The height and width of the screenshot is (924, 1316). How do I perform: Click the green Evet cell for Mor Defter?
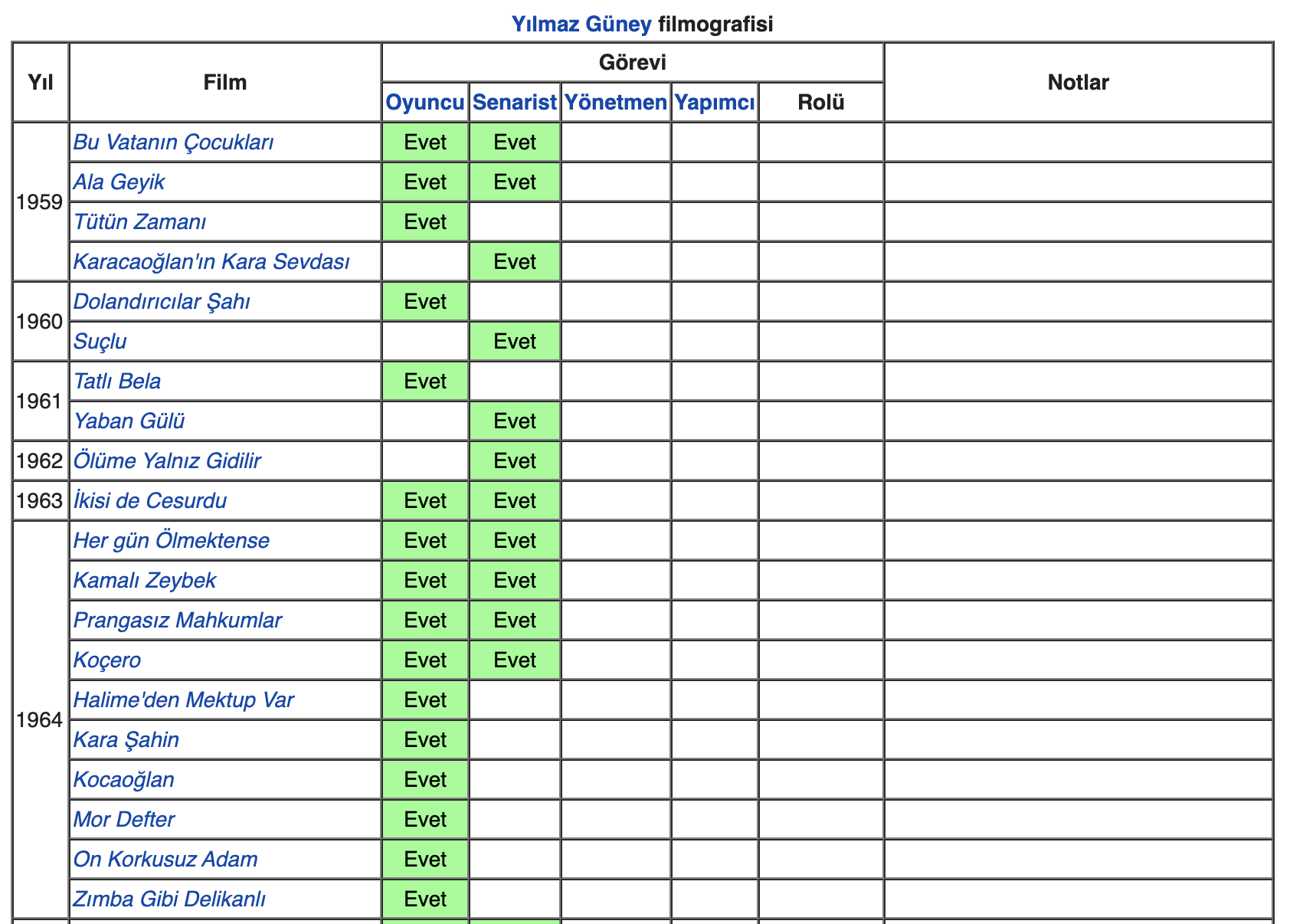coord(425,820)
